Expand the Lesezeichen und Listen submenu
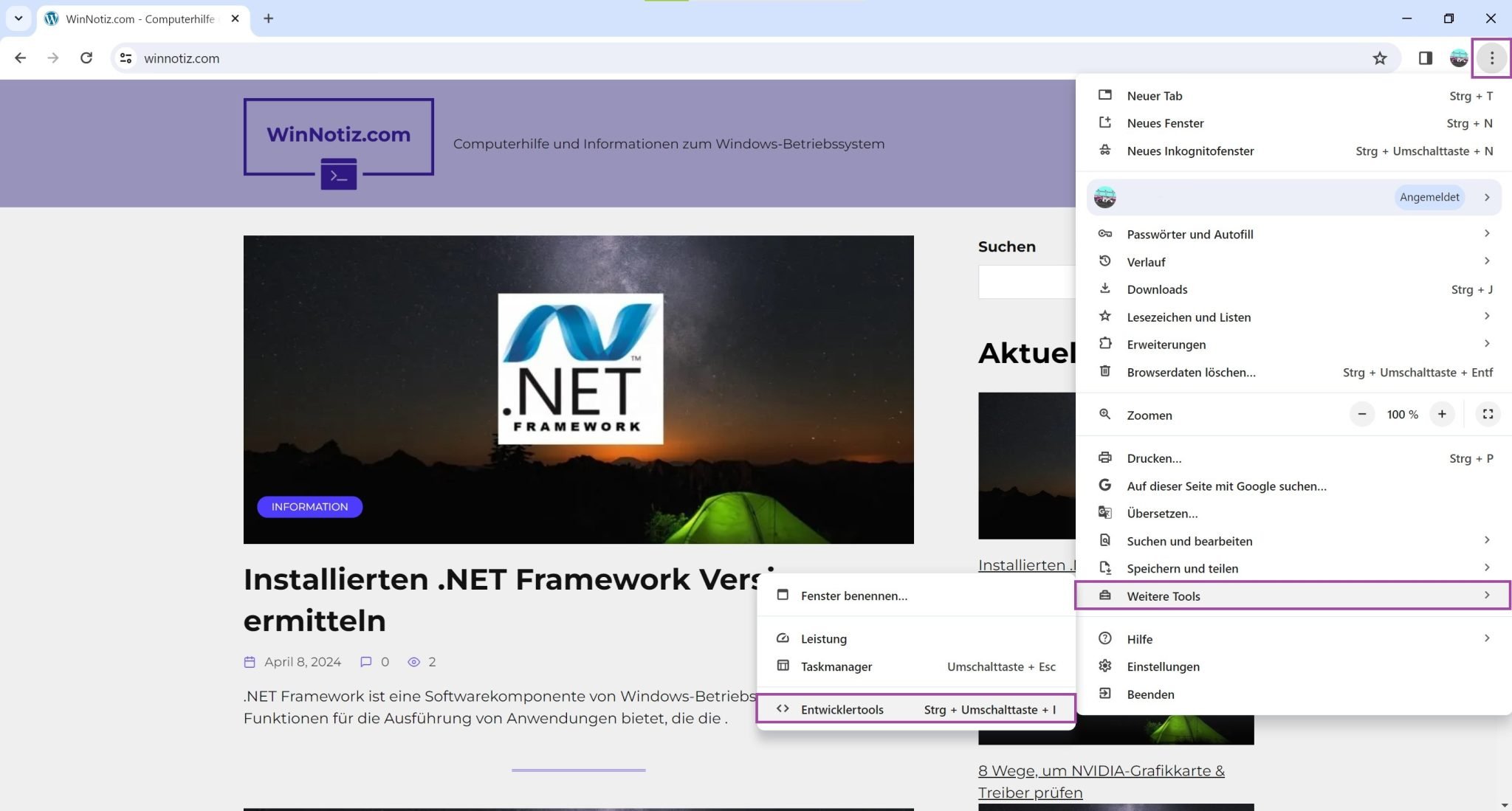This screenshot has height=811, width=1512. tap(1488, 317)
